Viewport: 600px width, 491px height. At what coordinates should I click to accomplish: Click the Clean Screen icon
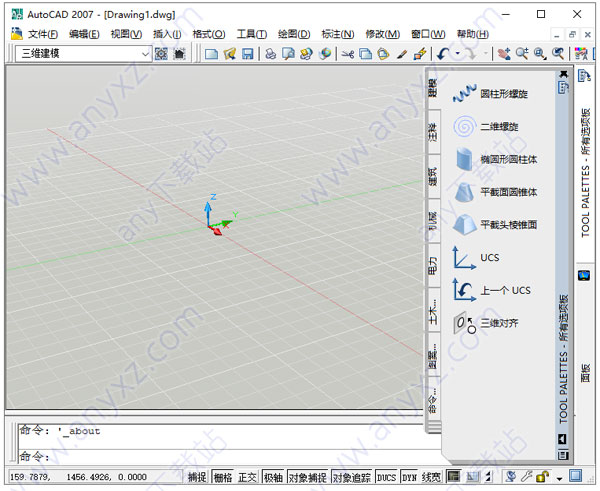tap(575, 476)
